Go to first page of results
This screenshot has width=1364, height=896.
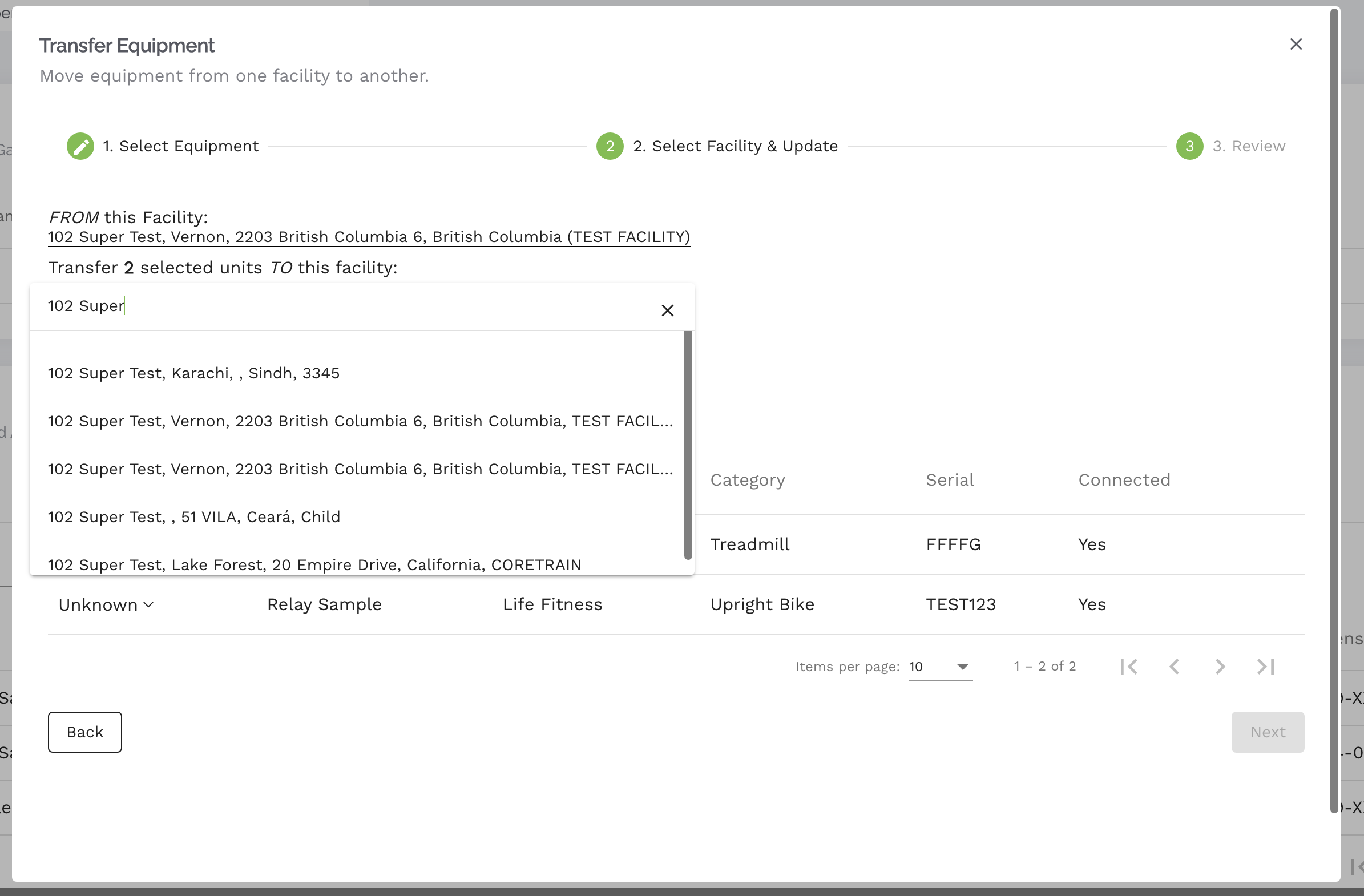coord(1129,666)
